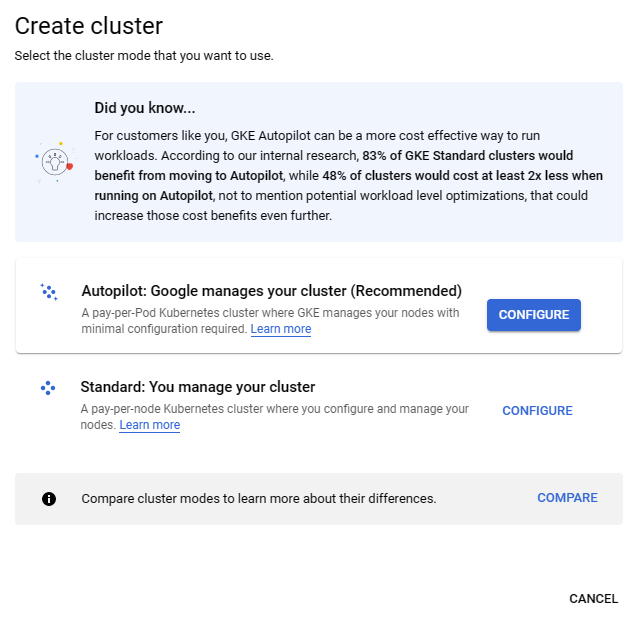This screenshot has height=625, width=637.
Task: Cancel cluster creation with CANCEL
Action: point(593,598)
